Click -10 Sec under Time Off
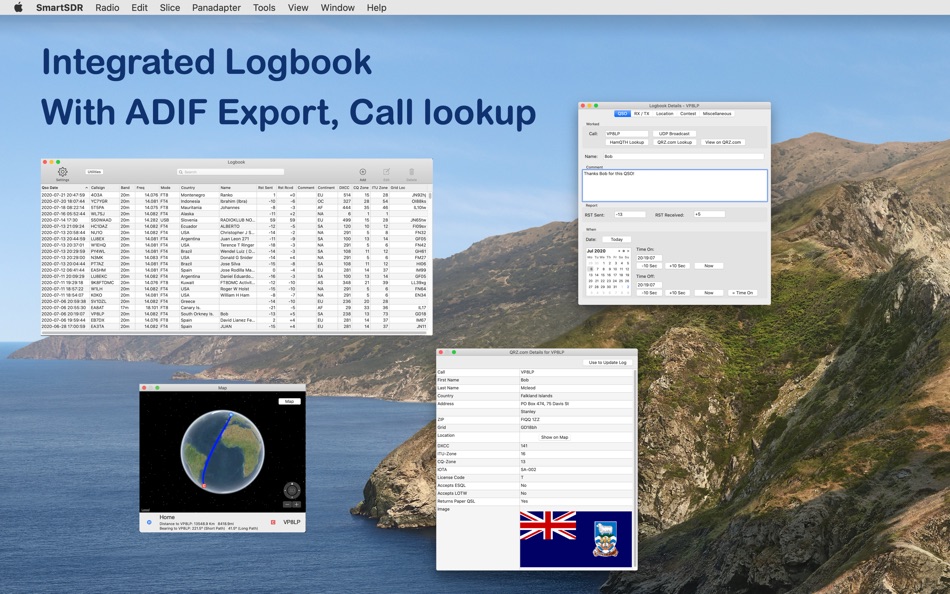 click(649, 293)
